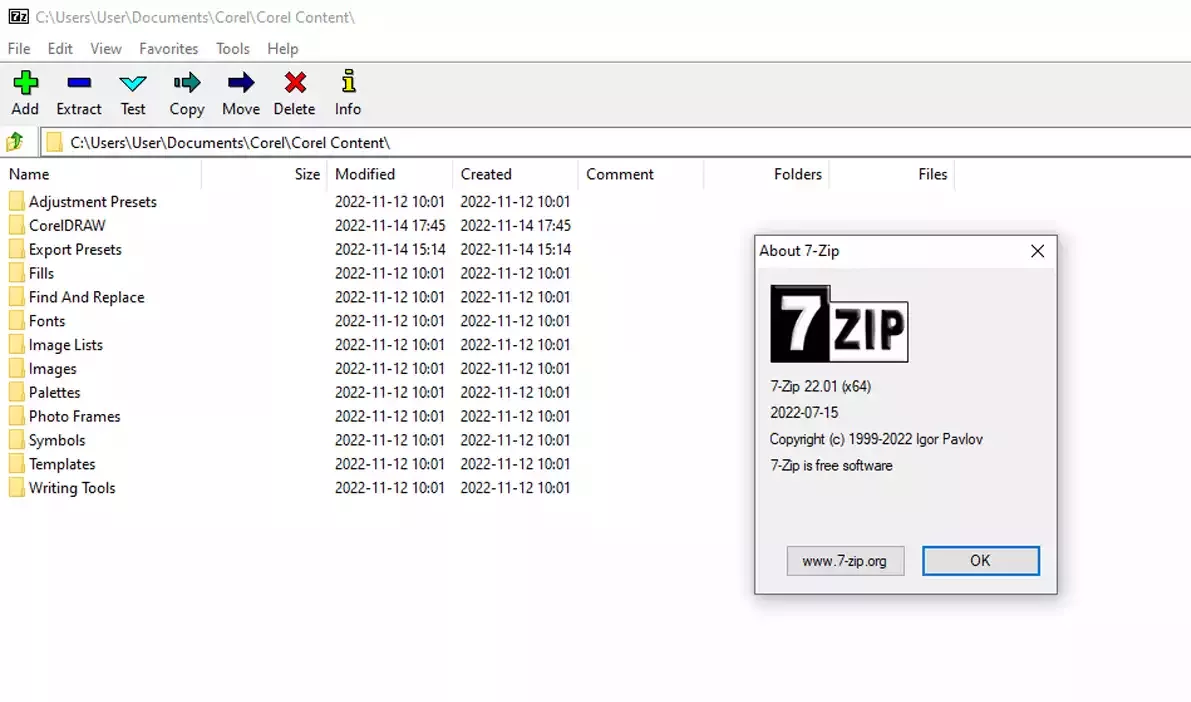Select the Copy toolbar icon
This screenshot has width=1191, height=702.
[x=187, y=83]
